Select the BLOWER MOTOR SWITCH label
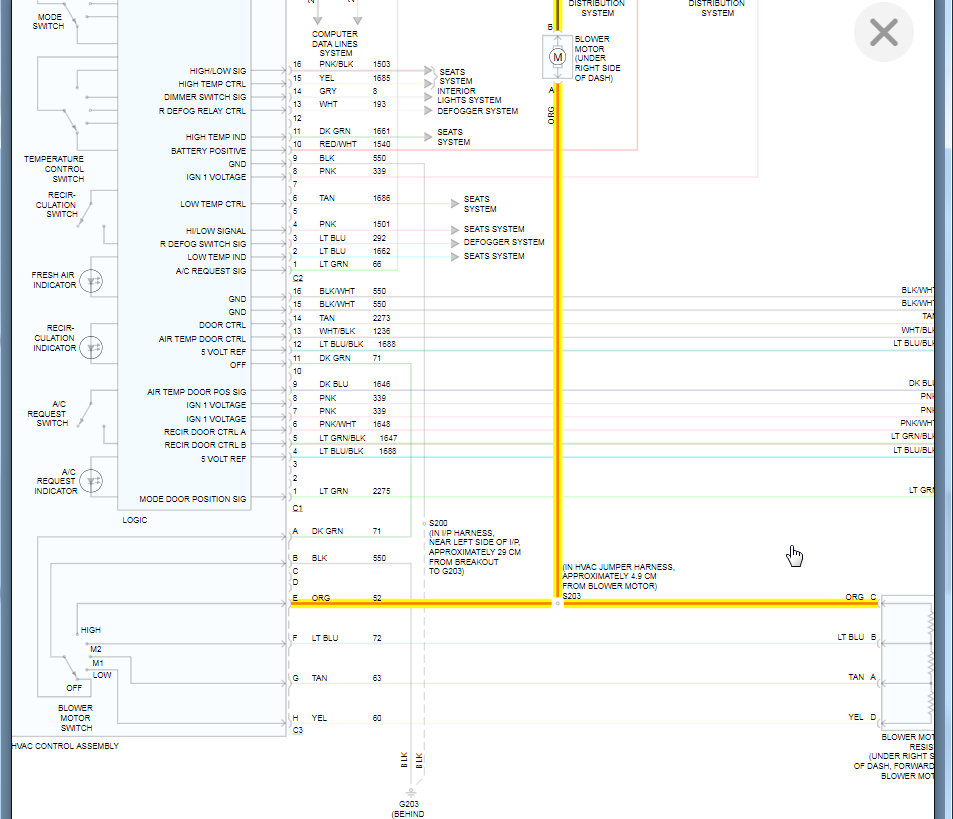 (75, 718)
